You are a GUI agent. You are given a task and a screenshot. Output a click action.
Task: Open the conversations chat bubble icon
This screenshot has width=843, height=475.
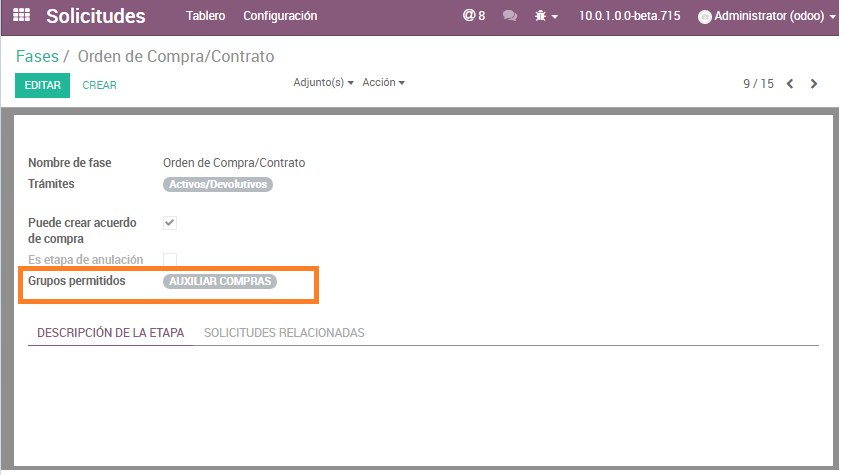[510, 16]
